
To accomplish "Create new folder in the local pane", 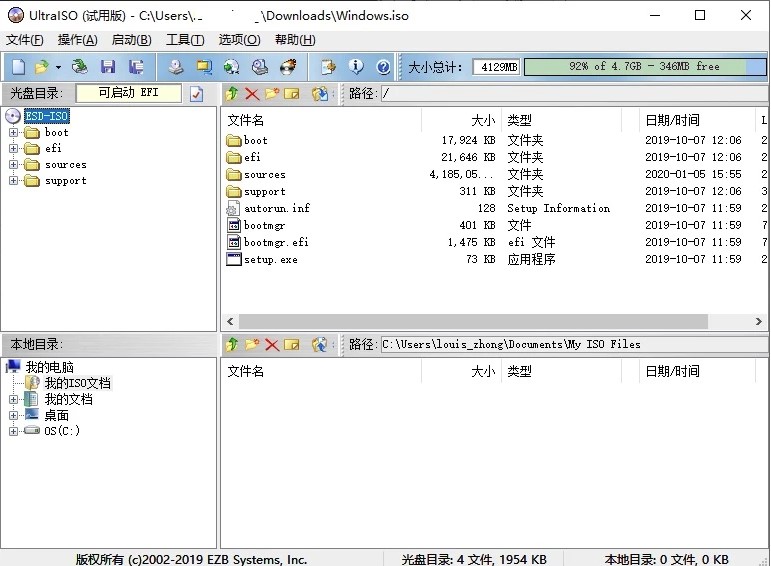I will pyautogui.click(x=252, y=345).
